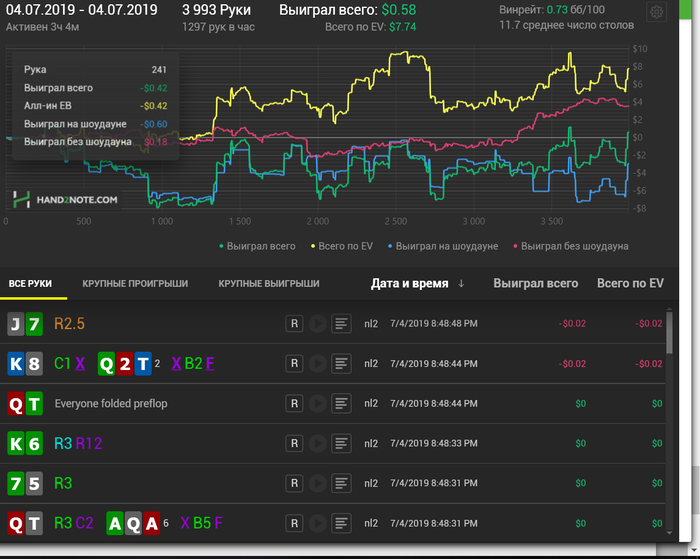Click the R replayer button for J7 hand
This screenshot has height=559, width=700.
294,324
